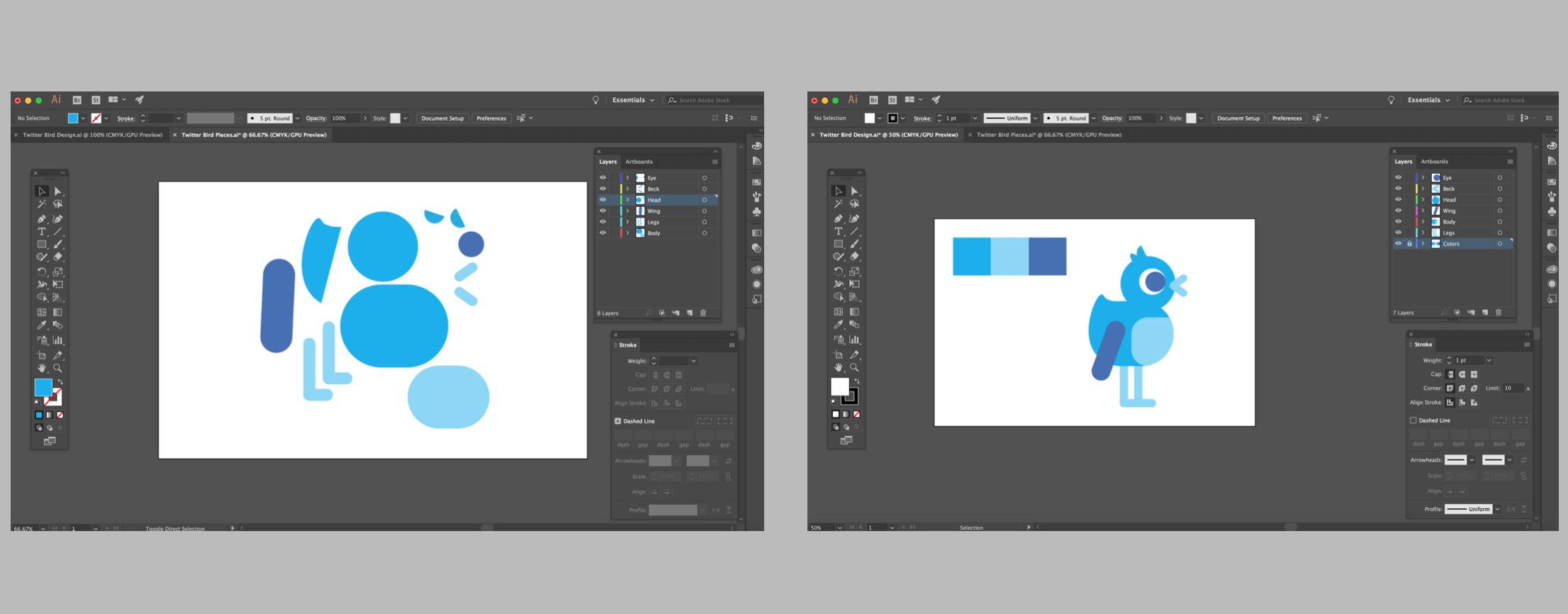Select the Column Graph tool in right window
The image size is (1568, 614).
[855, 340]
